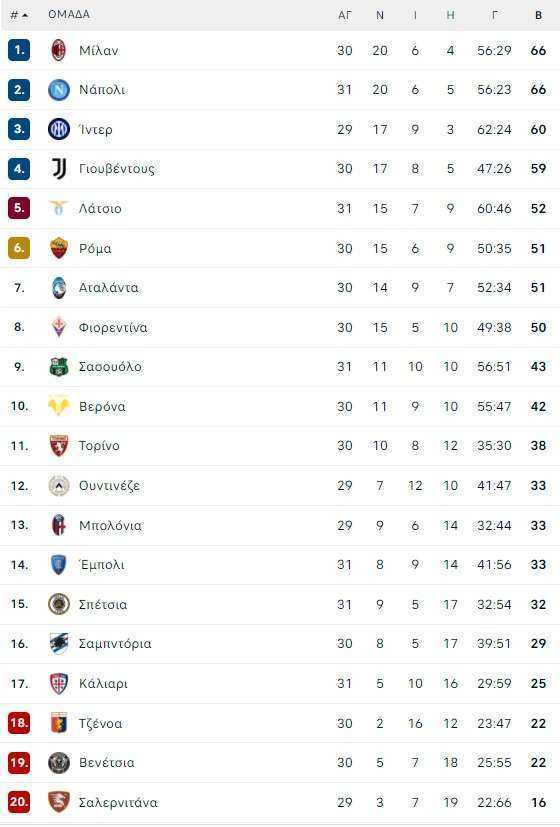Sort by the ΟΜΑΔΑ column header

69,14
